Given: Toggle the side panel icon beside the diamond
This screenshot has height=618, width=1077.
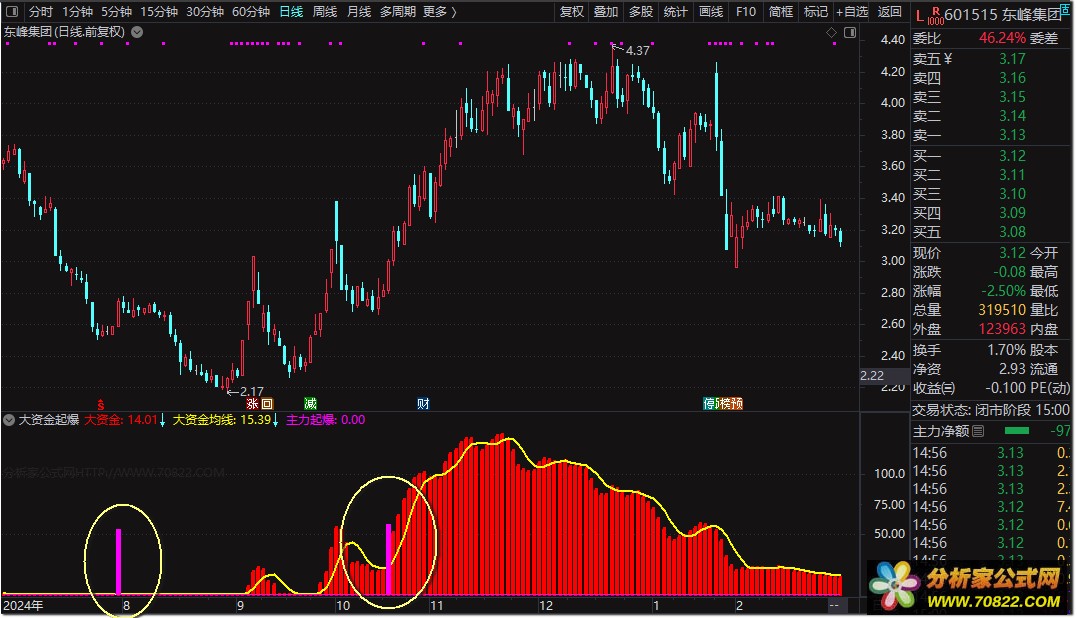Looking at the screenshot, I should coord(850,32).
